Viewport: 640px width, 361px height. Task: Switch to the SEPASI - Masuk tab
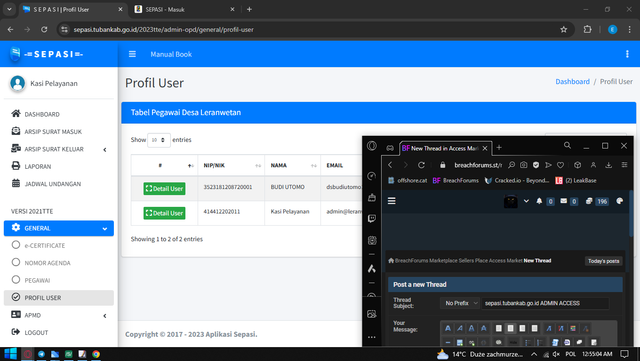184,9
